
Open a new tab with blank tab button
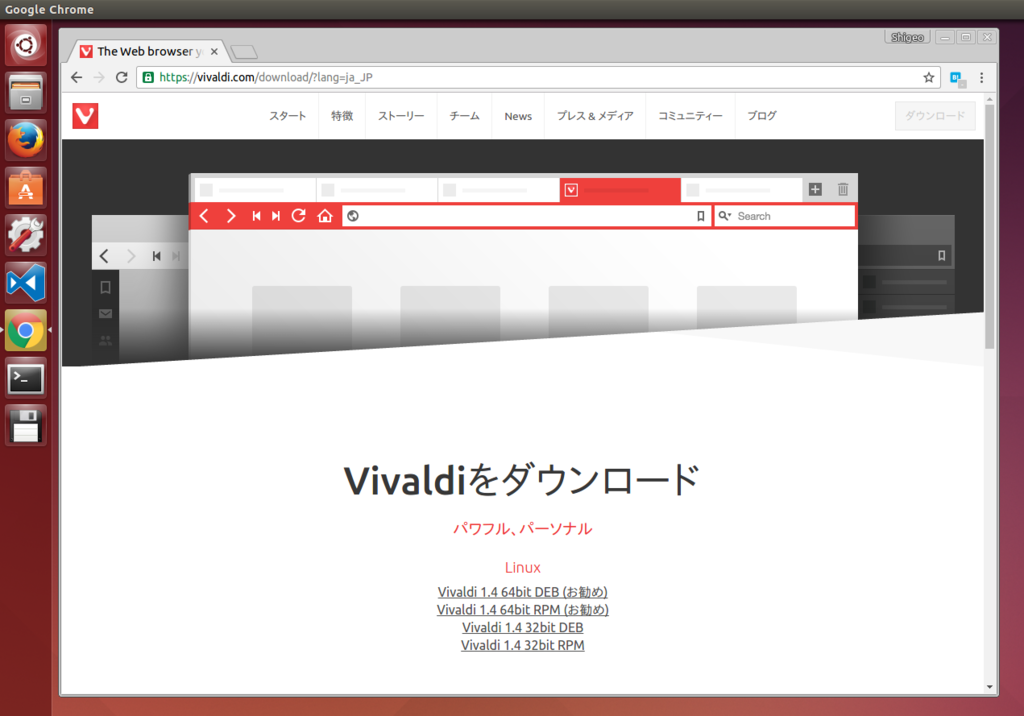pos(244,52)
